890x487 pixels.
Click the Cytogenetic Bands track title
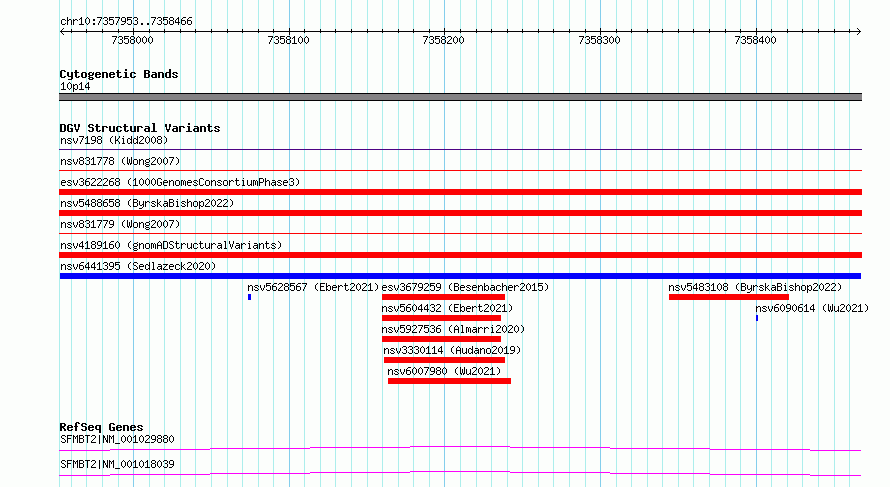pos(119,74)
